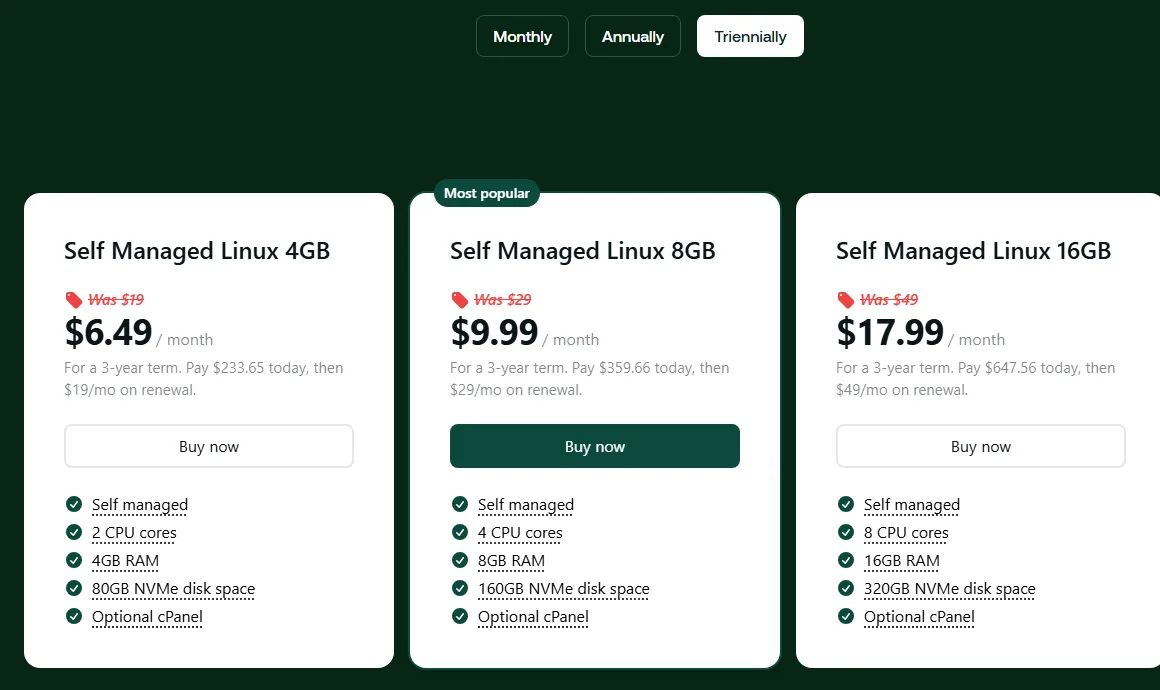Click the checkmark icon next to 160GB NVMe disk space

[460, 588]
